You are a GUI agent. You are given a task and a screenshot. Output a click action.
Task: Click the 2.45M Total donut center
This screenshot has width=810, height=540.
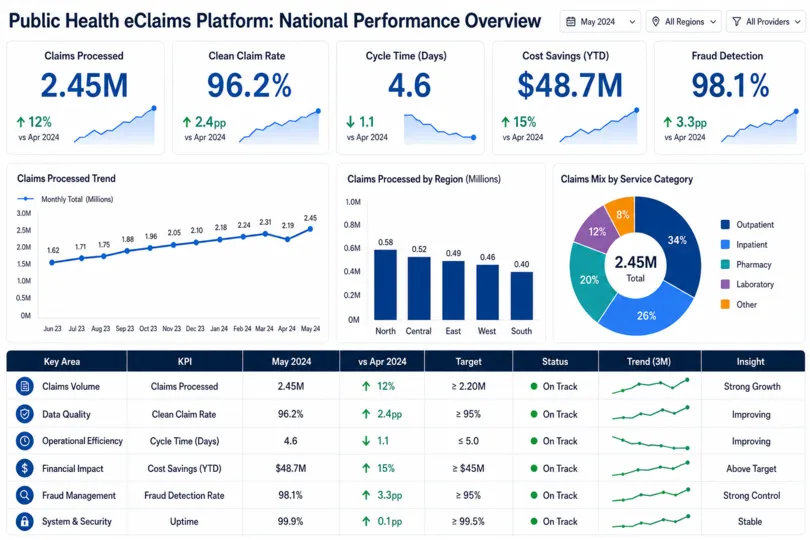point(635,268)
